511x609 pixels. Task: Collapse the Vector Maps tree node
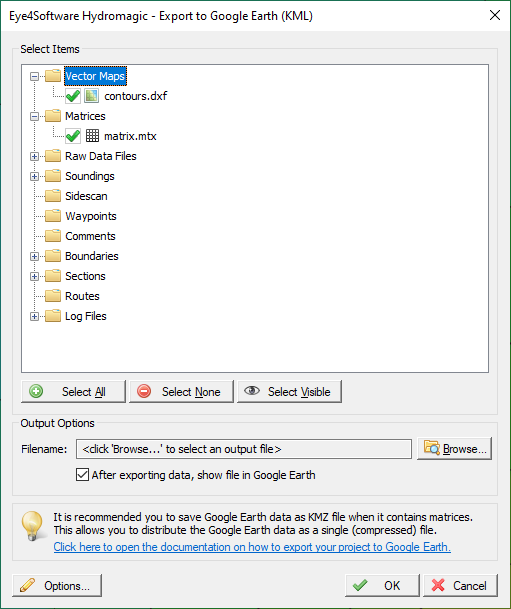(x=35, y=76)
